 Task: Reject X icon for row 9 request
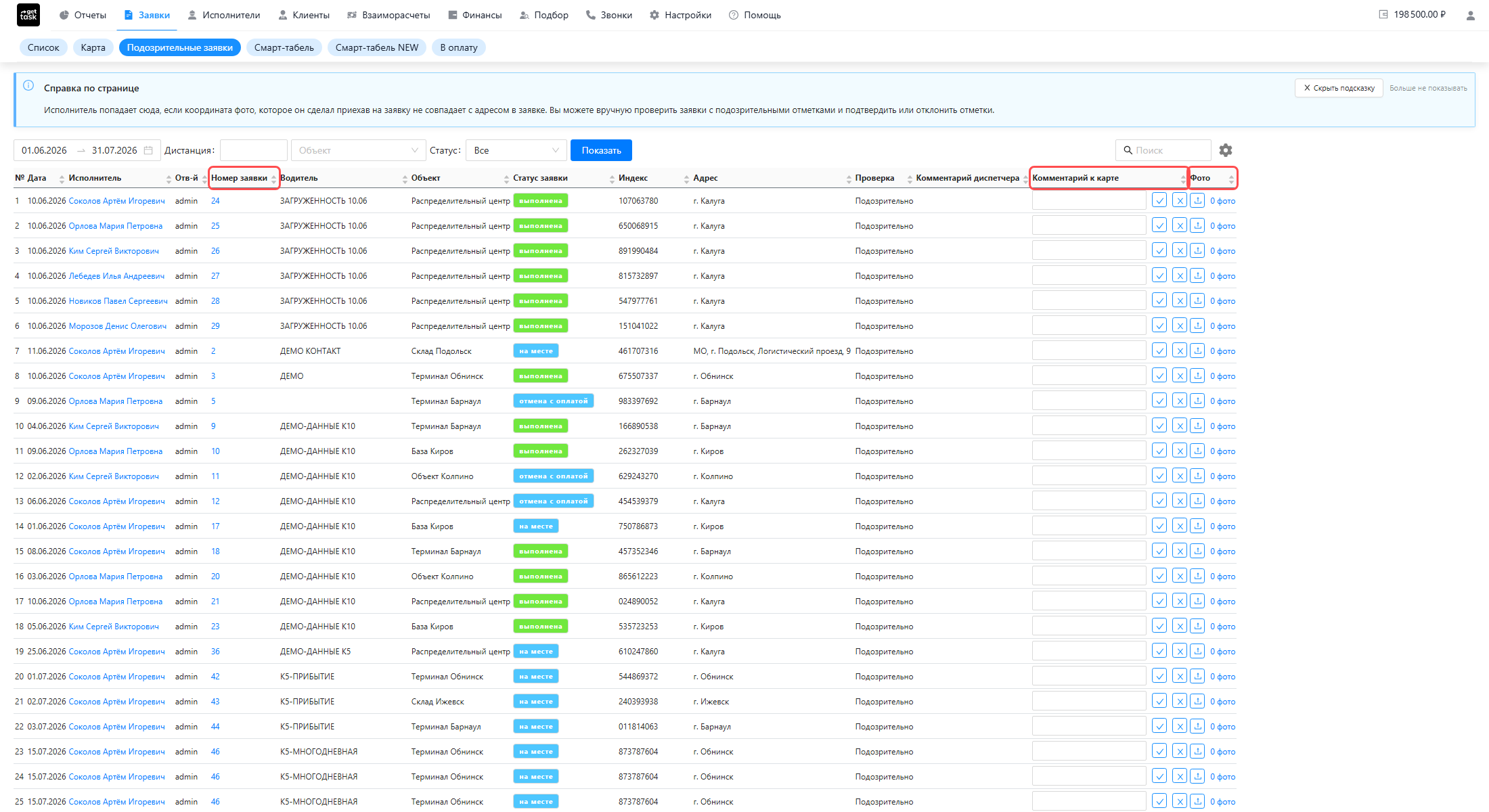coord(1180,401)
